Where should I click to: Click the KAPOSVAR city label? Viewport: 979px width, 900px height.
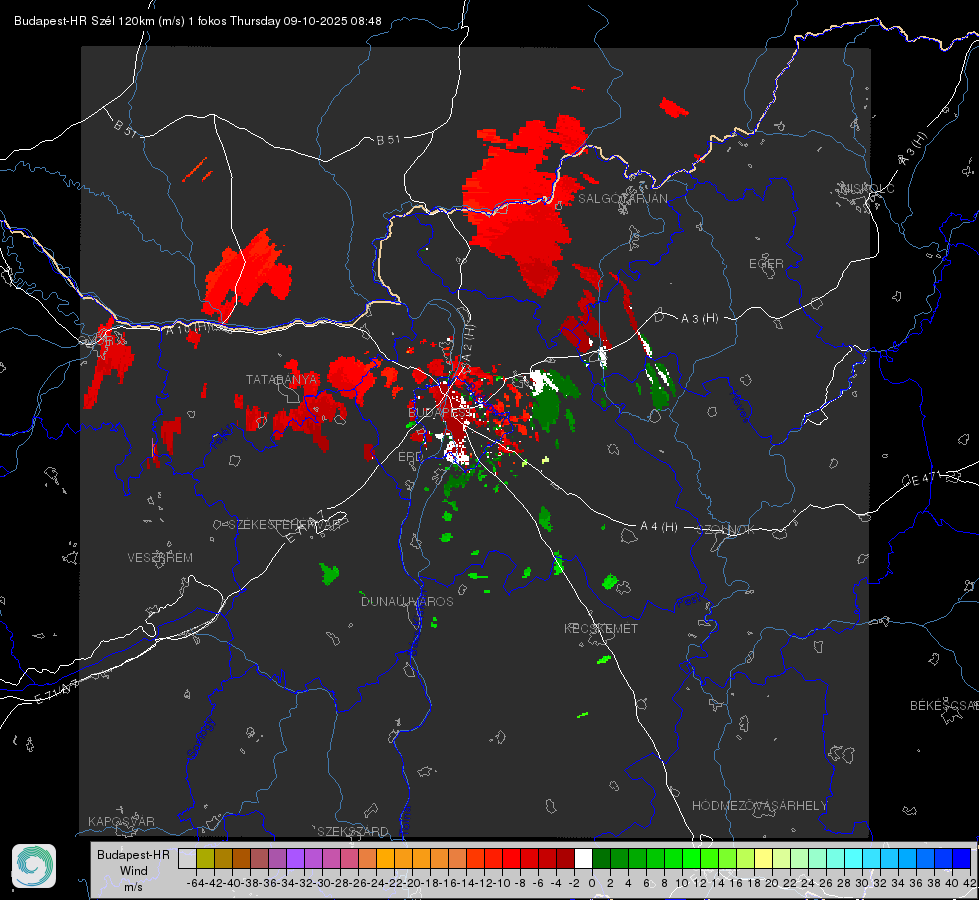(121, 821)
